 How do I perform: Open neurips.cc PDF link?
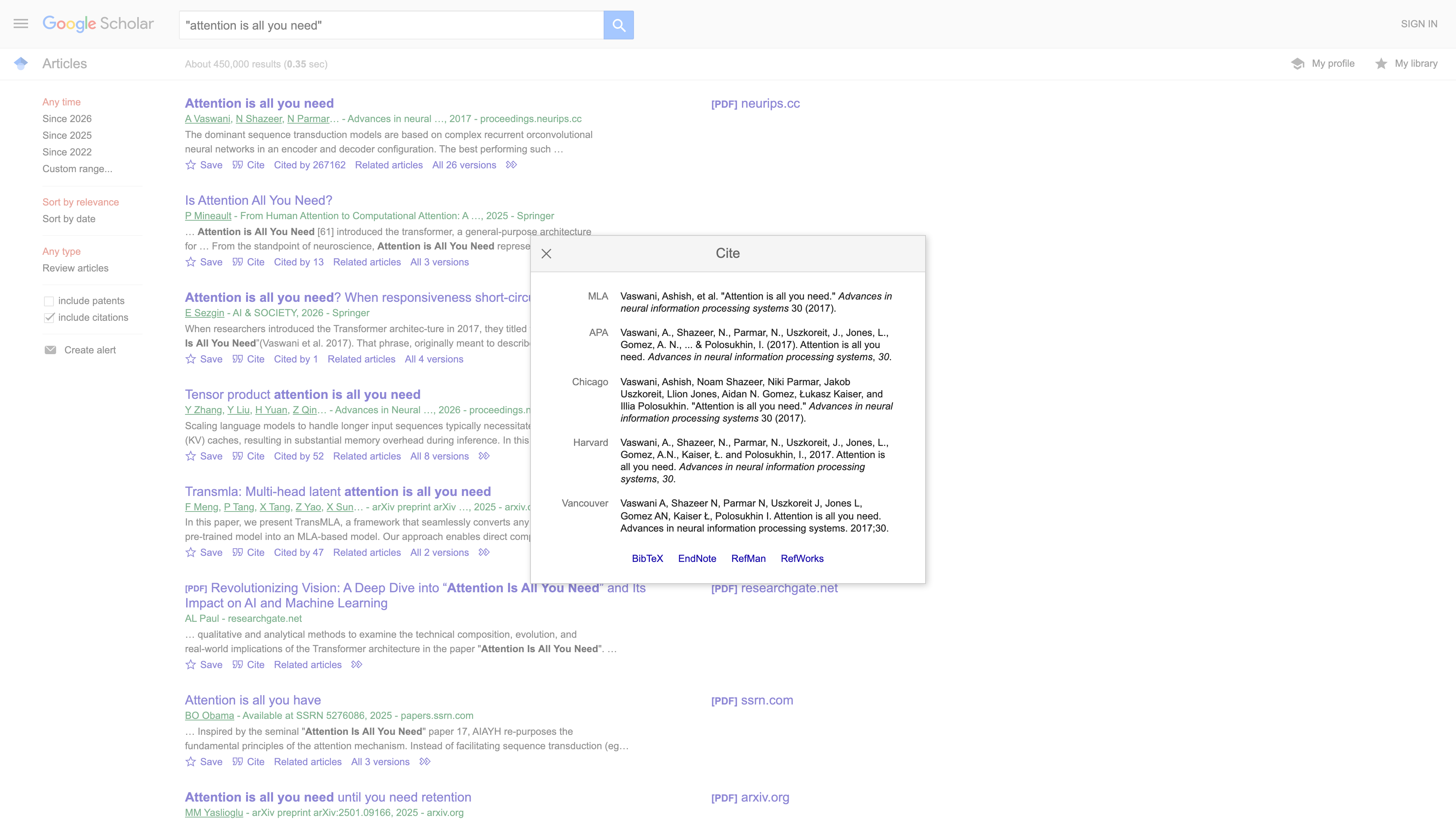pos(755,104)
